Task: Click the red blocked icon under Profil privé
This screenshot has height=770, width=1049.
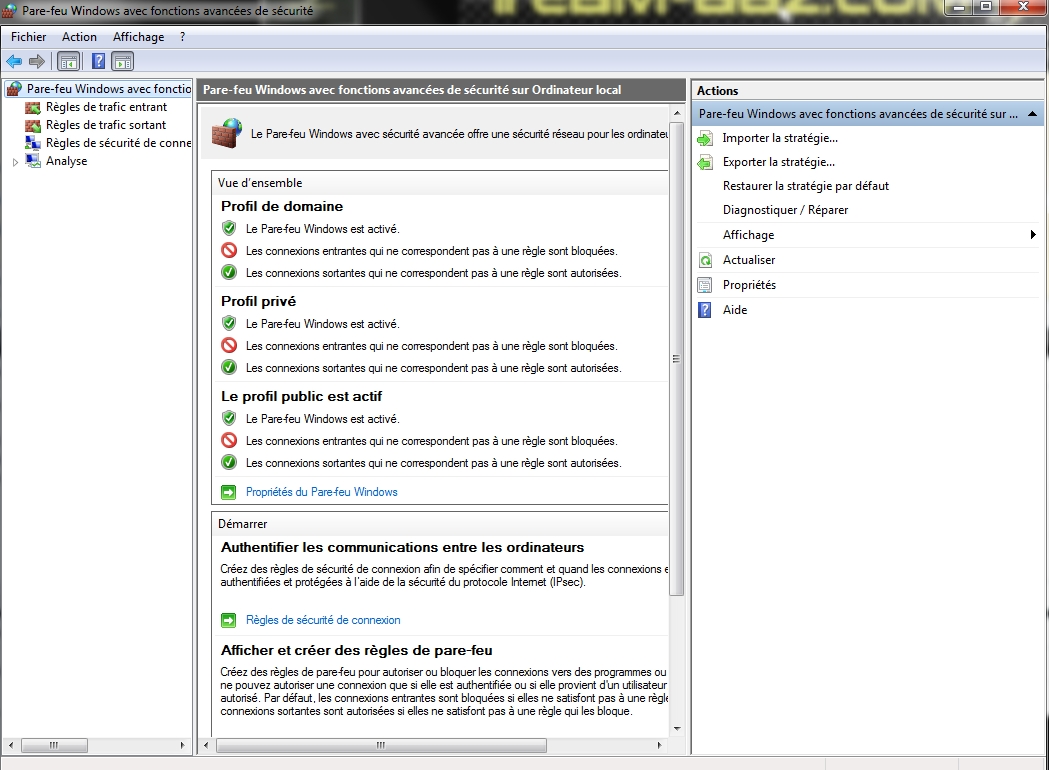Action: coord(229,345)
